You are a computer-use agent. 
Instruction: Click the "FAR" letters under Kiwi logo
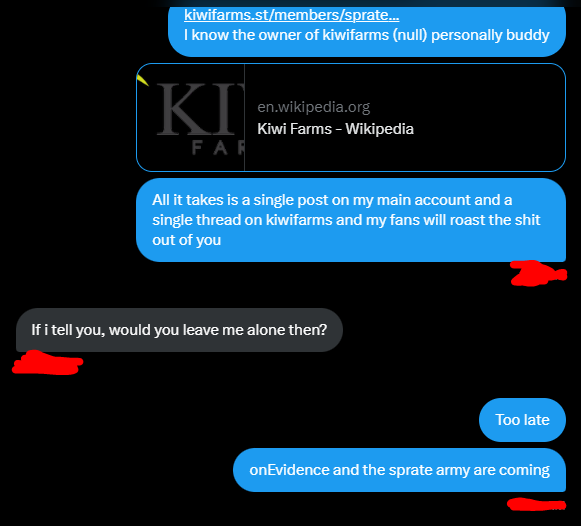coord(218,148)
